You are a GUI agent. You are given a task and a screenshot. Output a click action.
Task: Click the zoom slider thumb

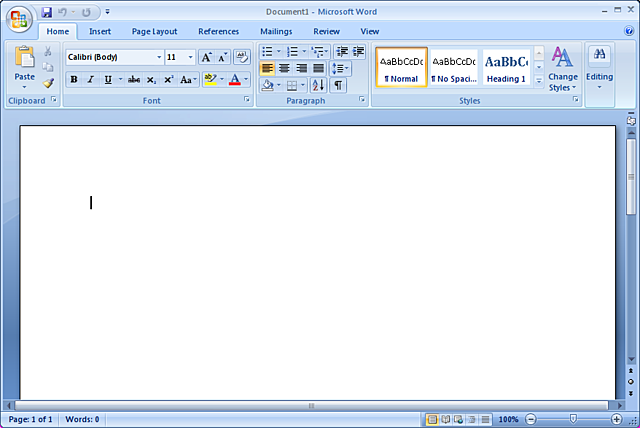[x=573, y=419]
